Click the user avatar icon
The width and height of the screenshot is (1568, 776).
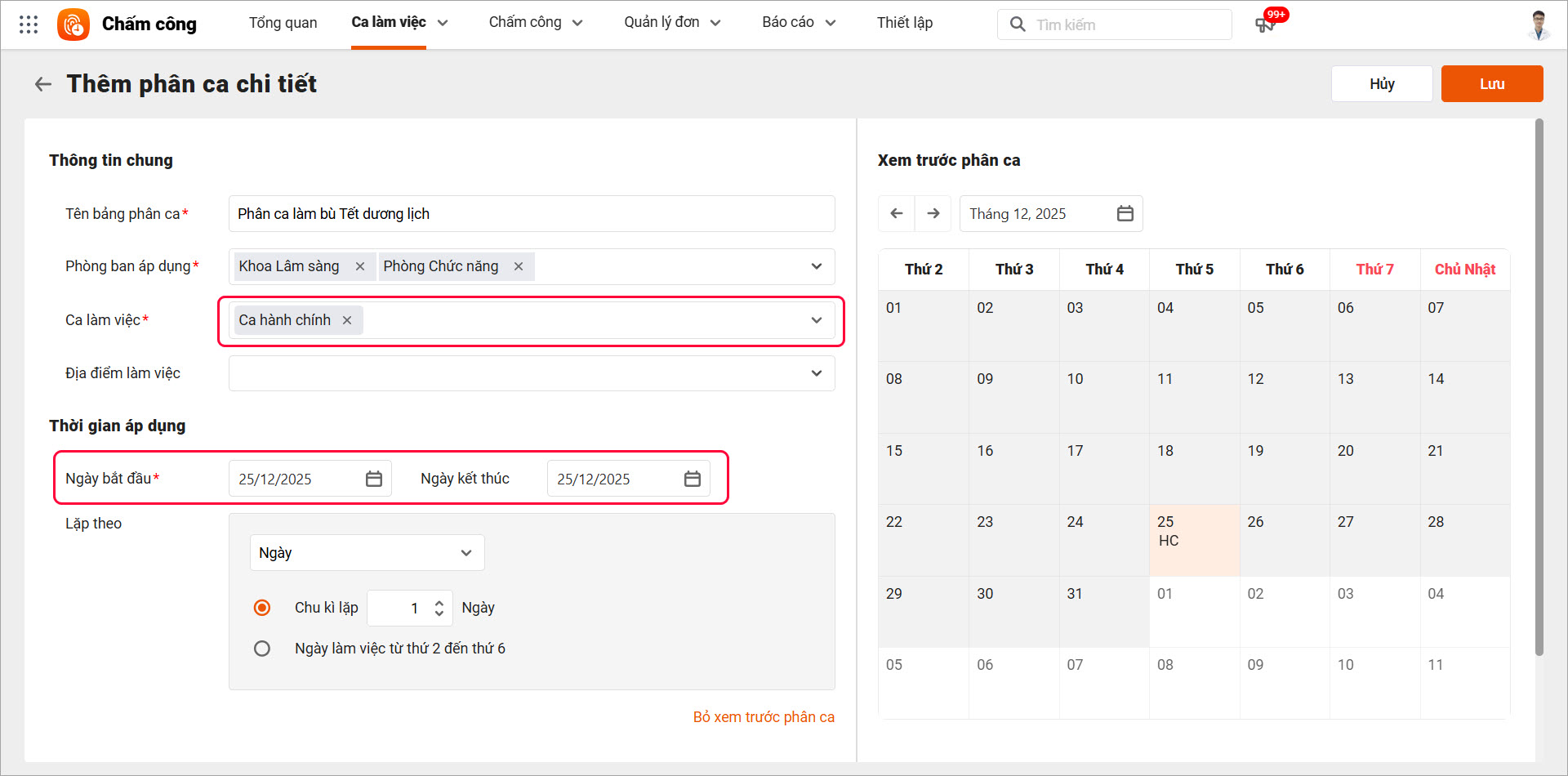click(1539, 25)
